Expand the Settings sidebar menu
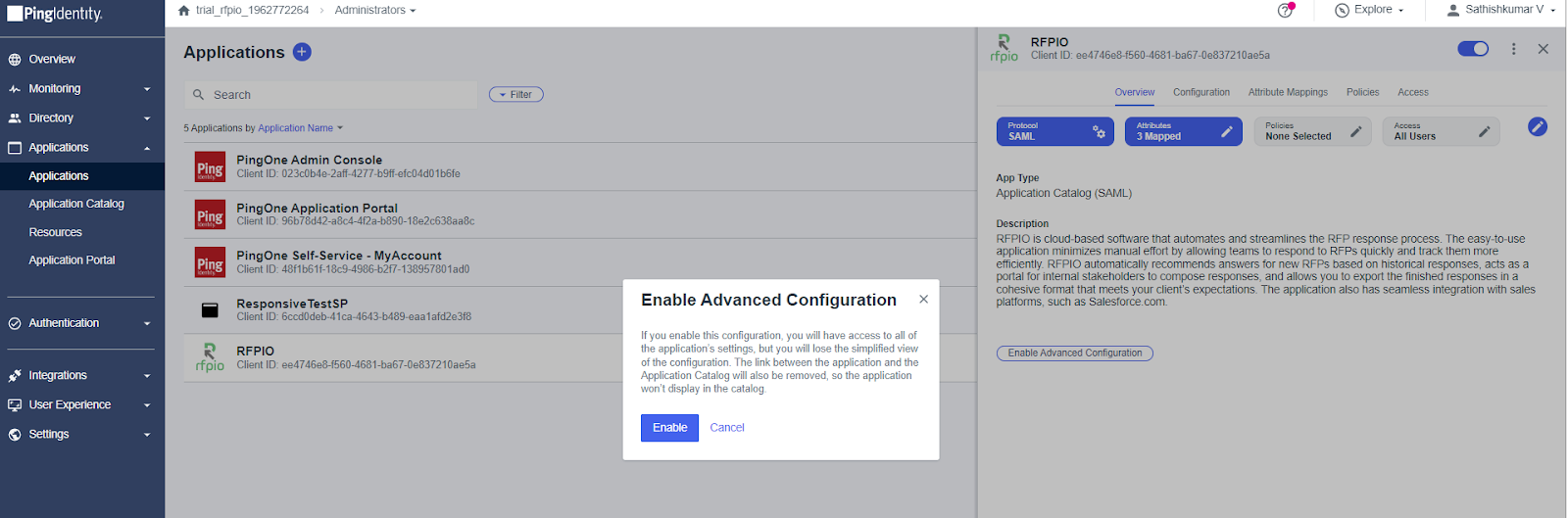The width and height of the screenshot is (1568, 518). [x=147, y=435]
